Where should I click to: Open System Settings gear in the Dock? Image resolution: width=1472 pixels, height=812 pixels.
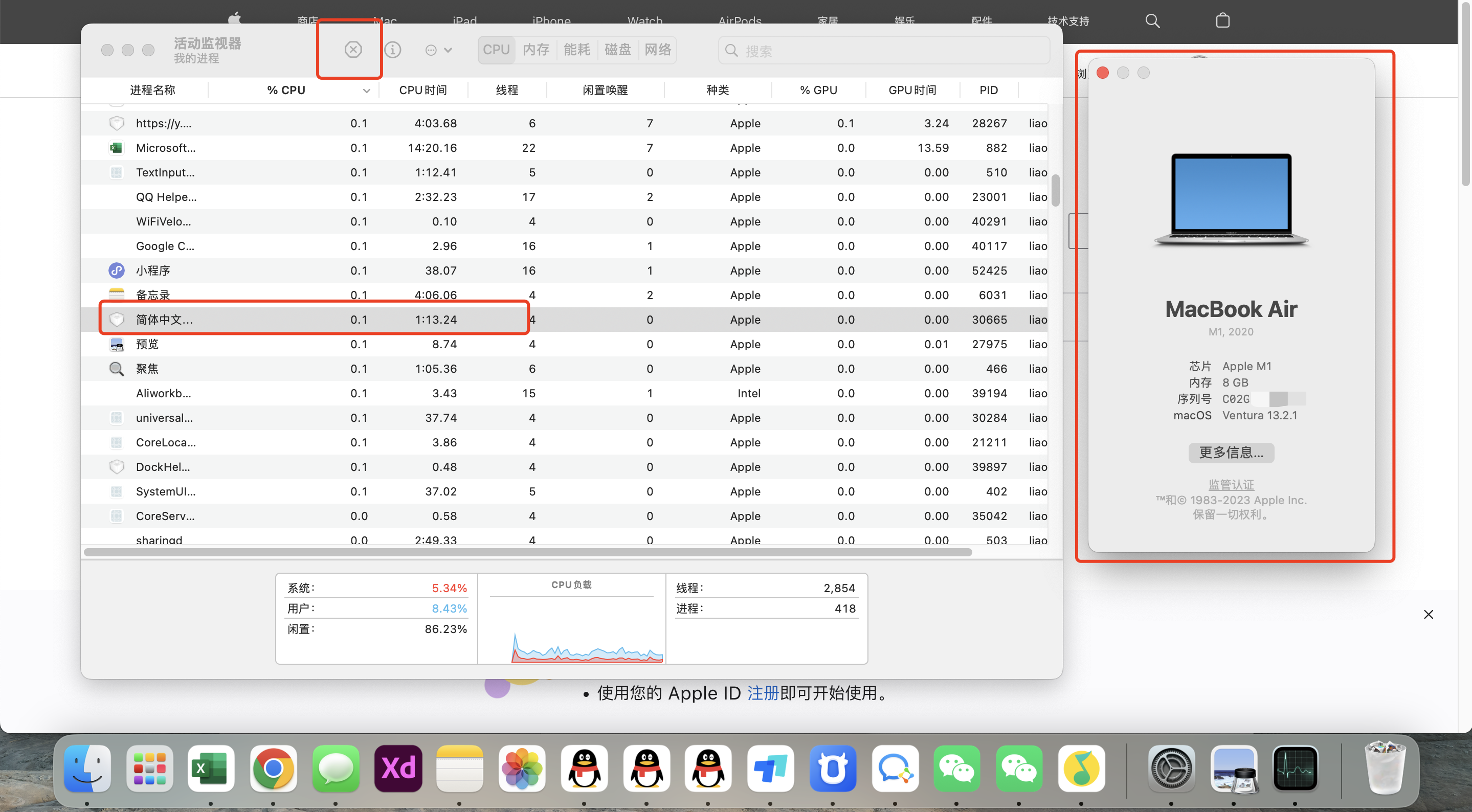click(x=1171, y=769)
